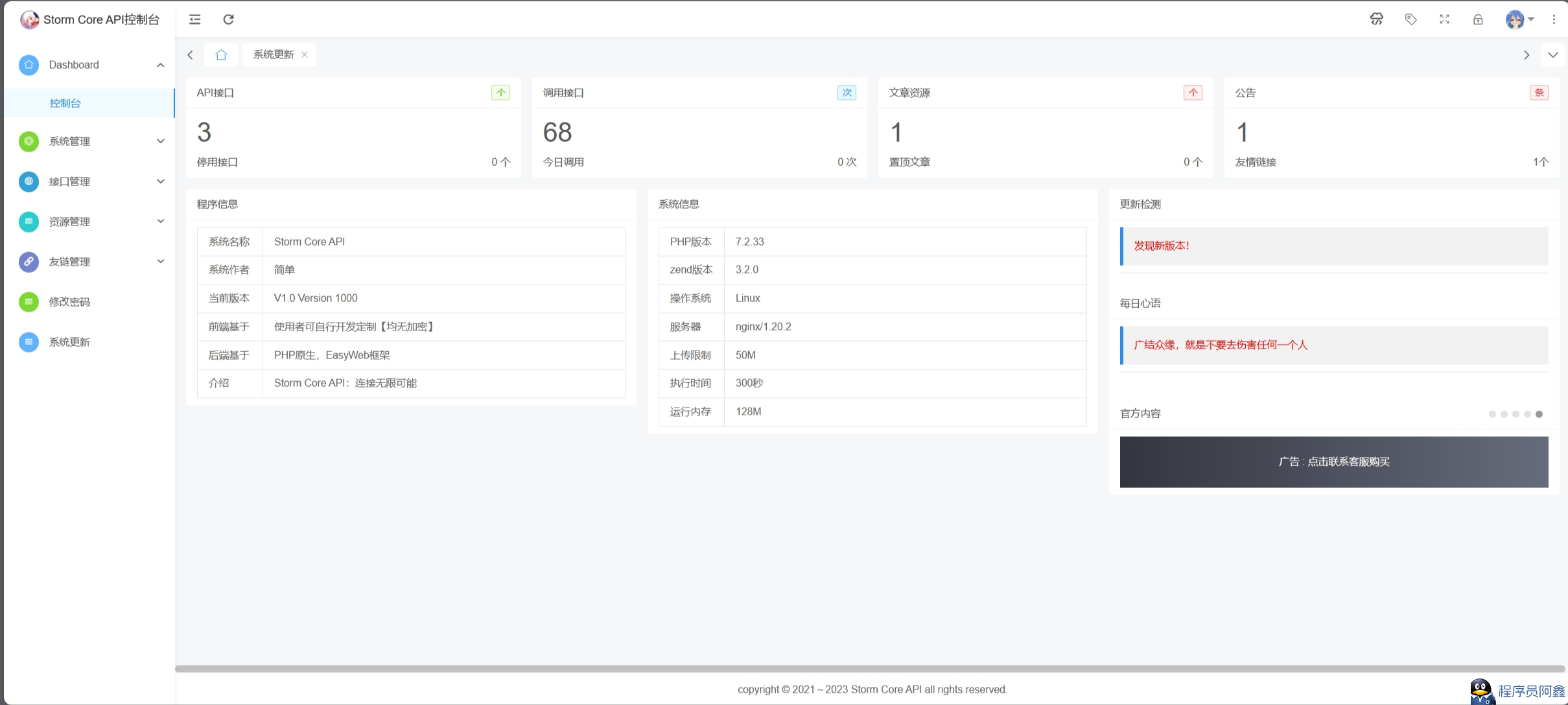
Task: Switch to the 系统更新 tab
Action: coord(273,54)
